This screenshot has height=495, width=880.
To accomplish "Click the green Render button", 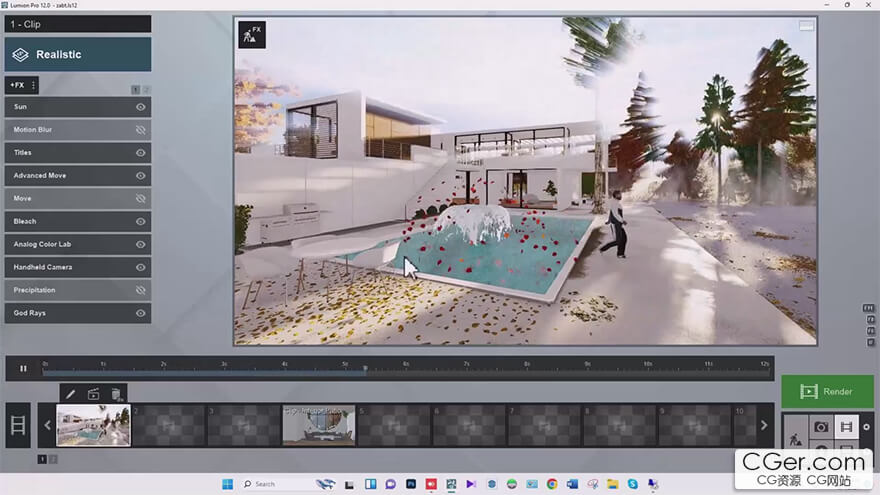I will click(827, 391).
